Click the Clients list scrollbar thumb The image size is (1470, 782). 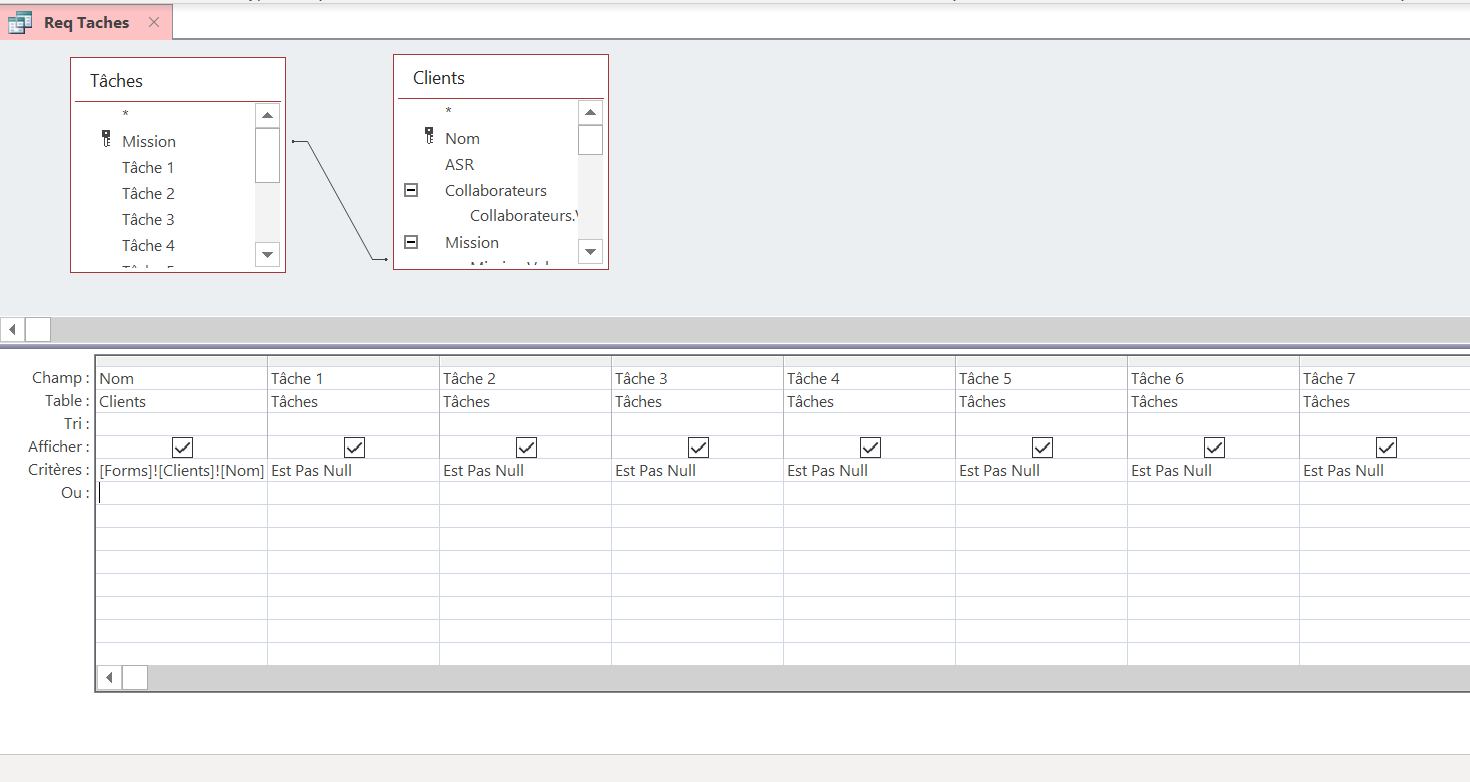click(x=590, y=139)
